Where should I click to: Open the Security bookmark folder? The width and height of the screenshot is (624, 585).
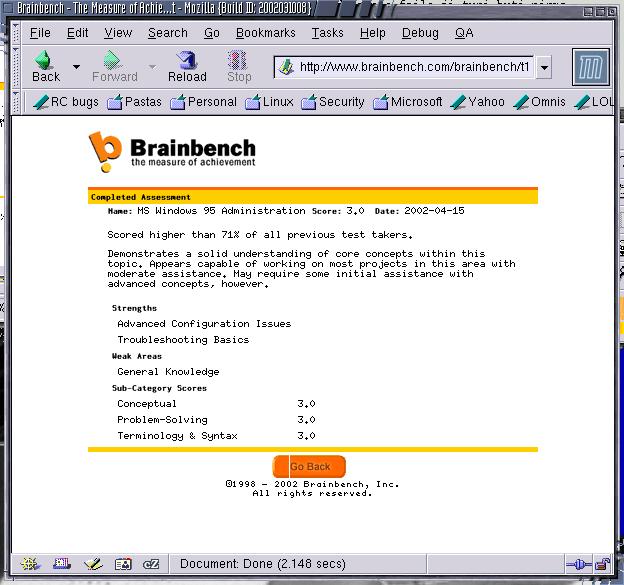tap(333, 102)
